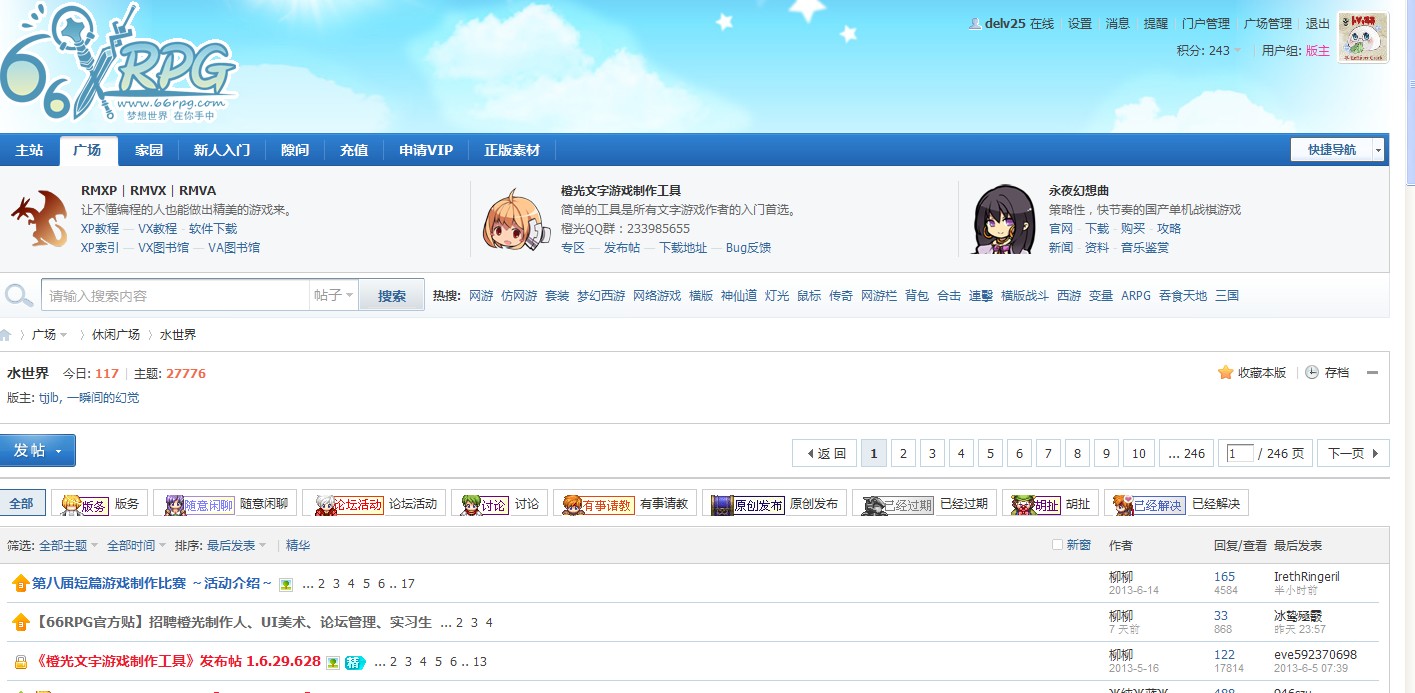1415x693 pixels.
Task: Select the 已经解决 category sprite icon
Action: coord(1149,504)
